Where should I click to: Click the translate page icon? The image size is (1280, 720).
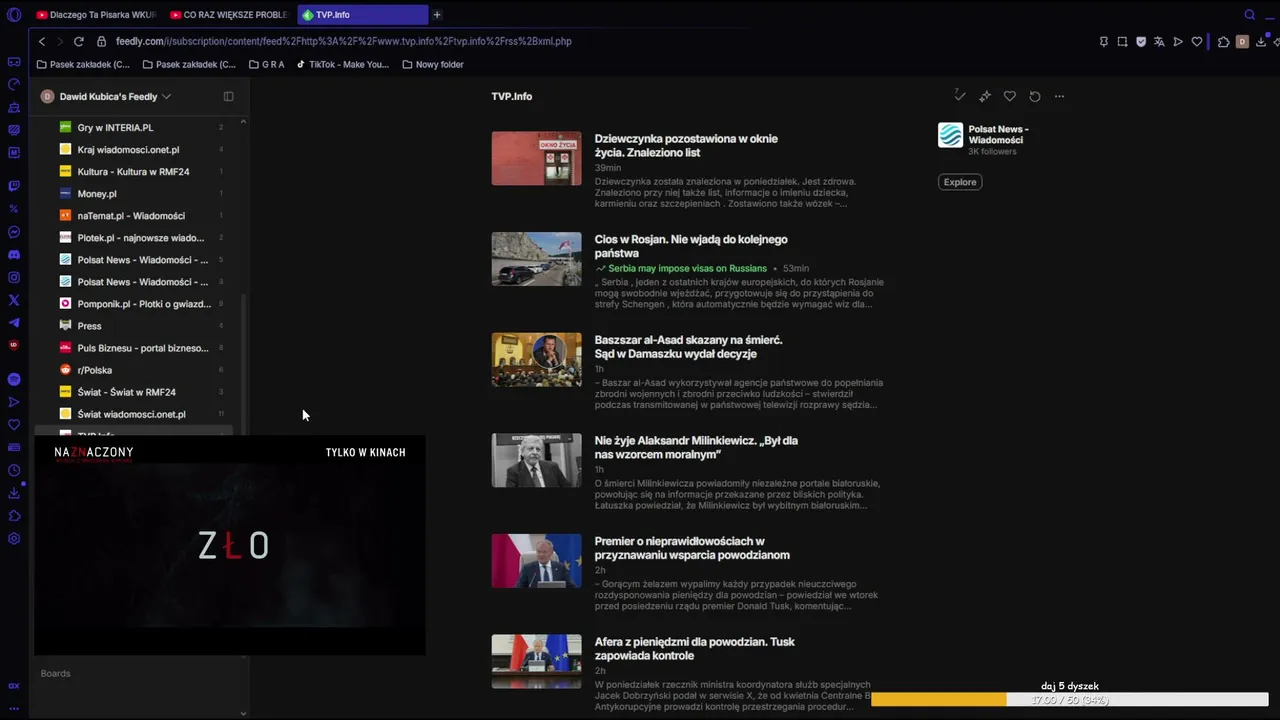[x=1159, y=42]
